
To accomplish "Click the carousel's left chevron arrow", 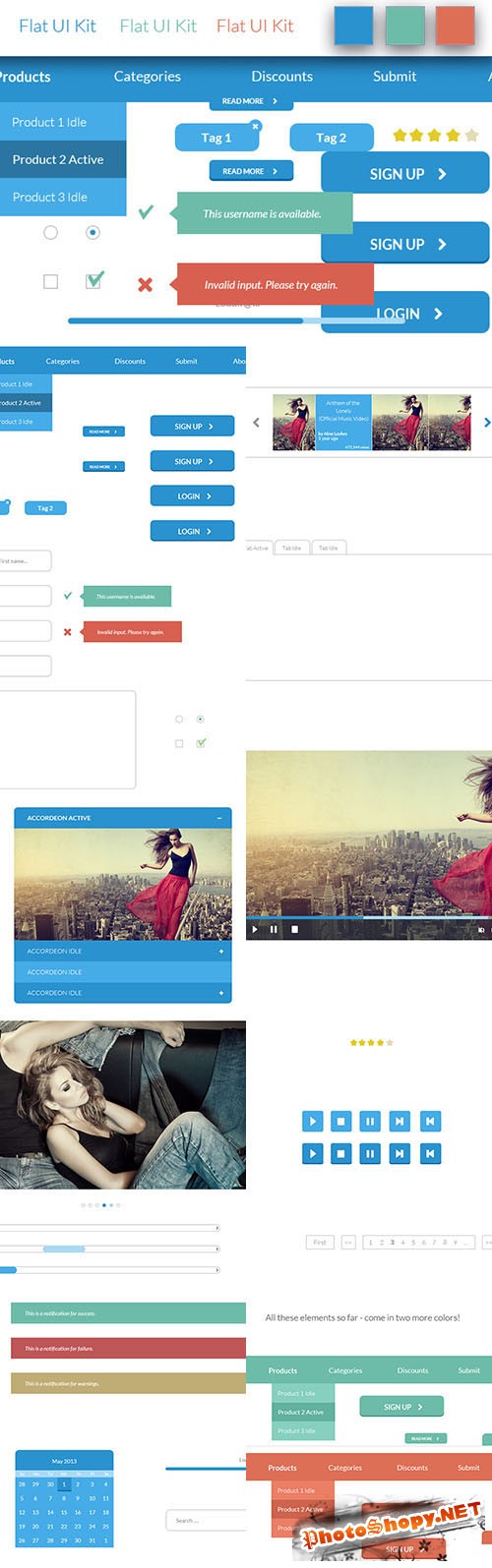I will coord(256,423).
